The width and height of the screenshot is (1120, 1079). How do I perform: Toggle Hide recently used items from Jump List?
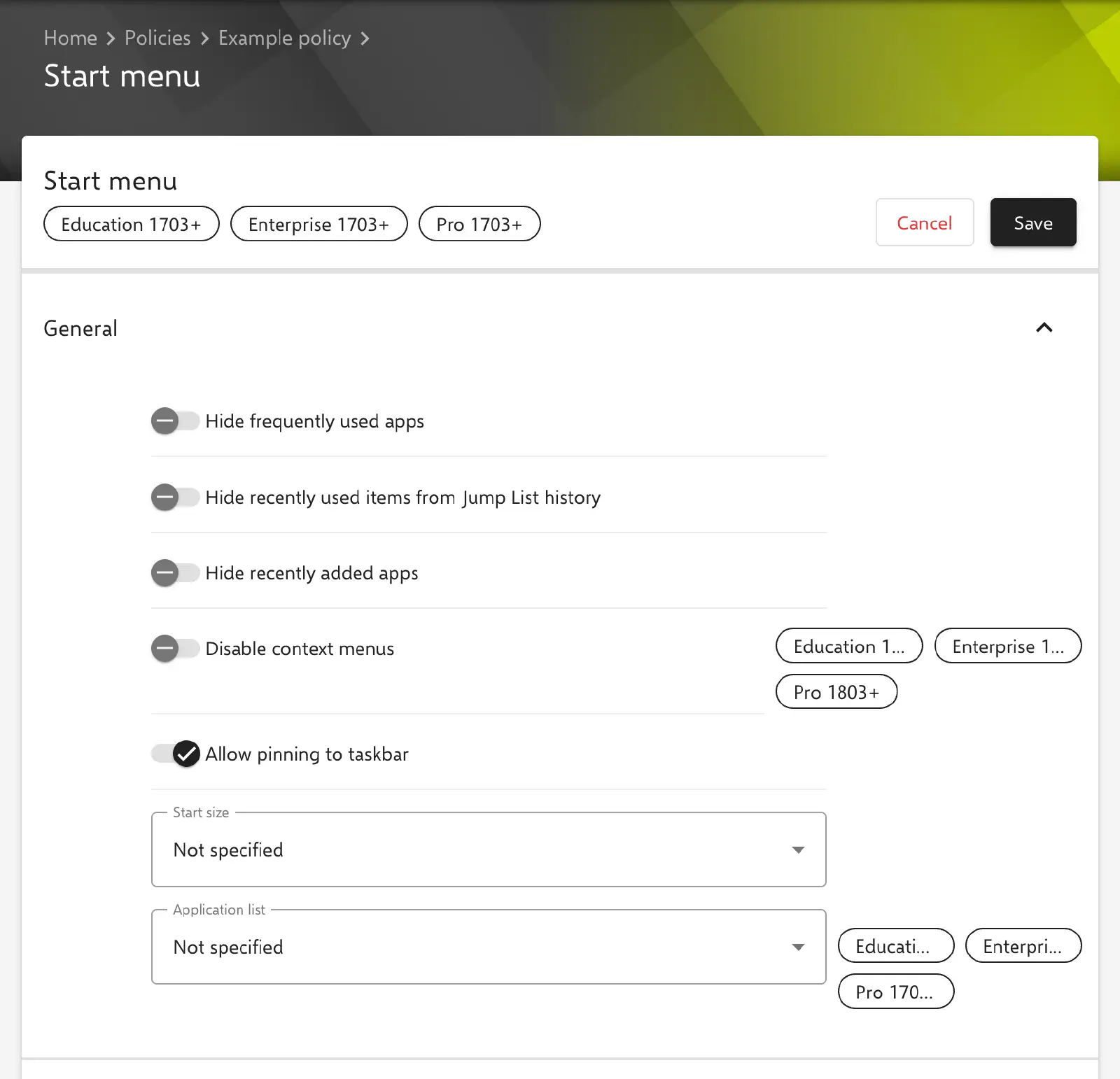[176, 498]
